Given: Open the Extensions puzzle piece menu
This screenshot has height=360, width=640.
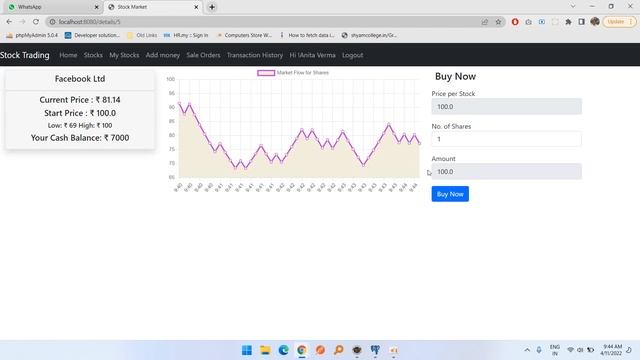Looking at the screenshot, I should point(568,22).
